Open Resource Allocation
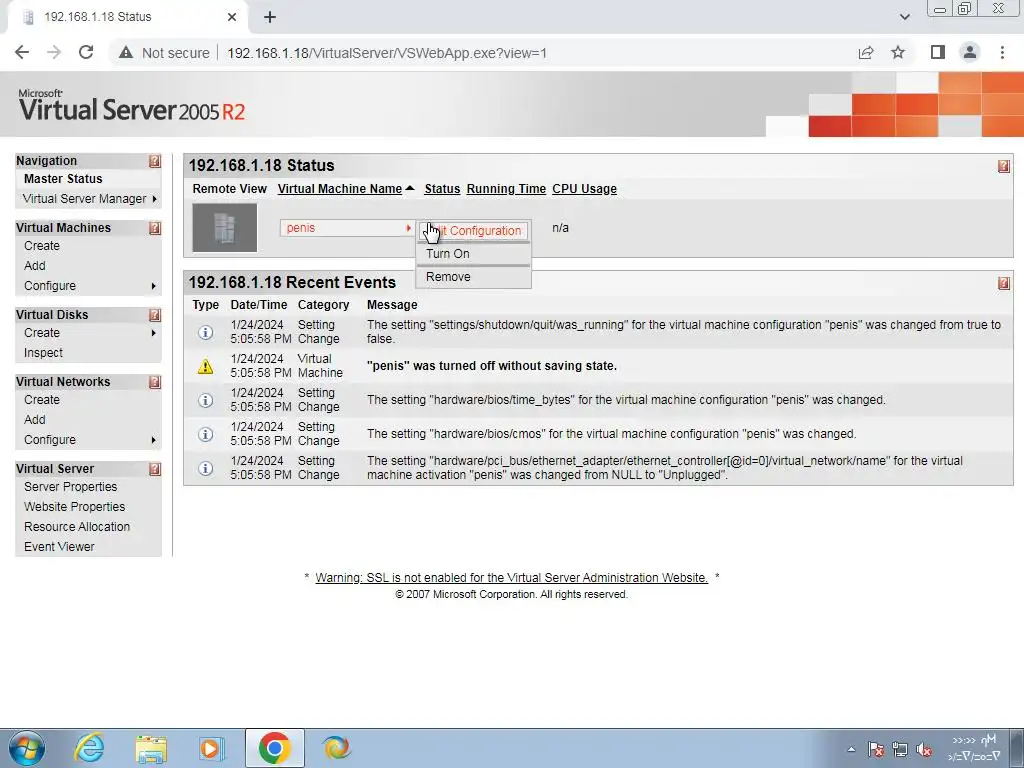1024x768 pixels. 77,527
